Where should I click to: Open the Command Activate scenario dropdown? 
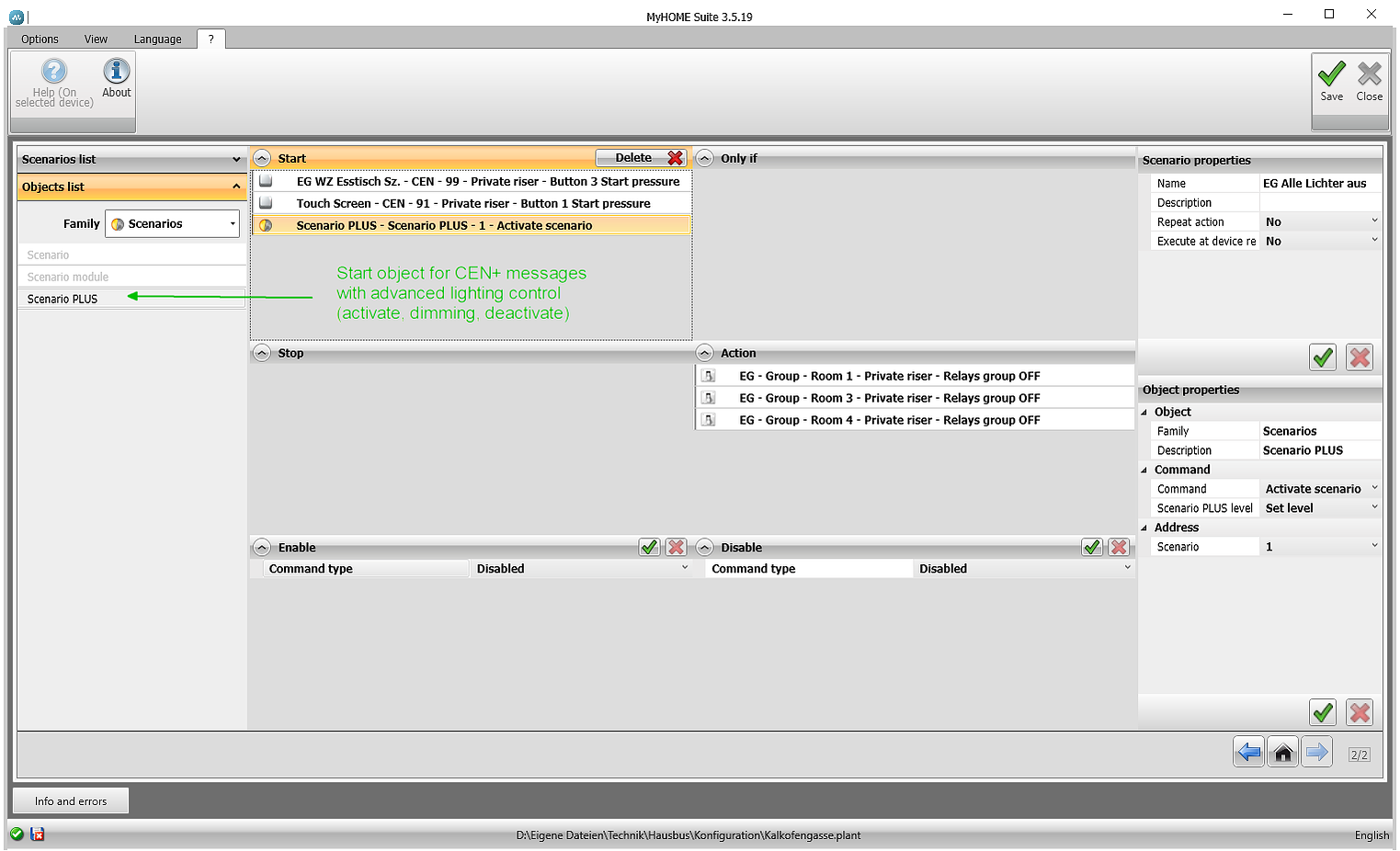tap(1374, 488)
